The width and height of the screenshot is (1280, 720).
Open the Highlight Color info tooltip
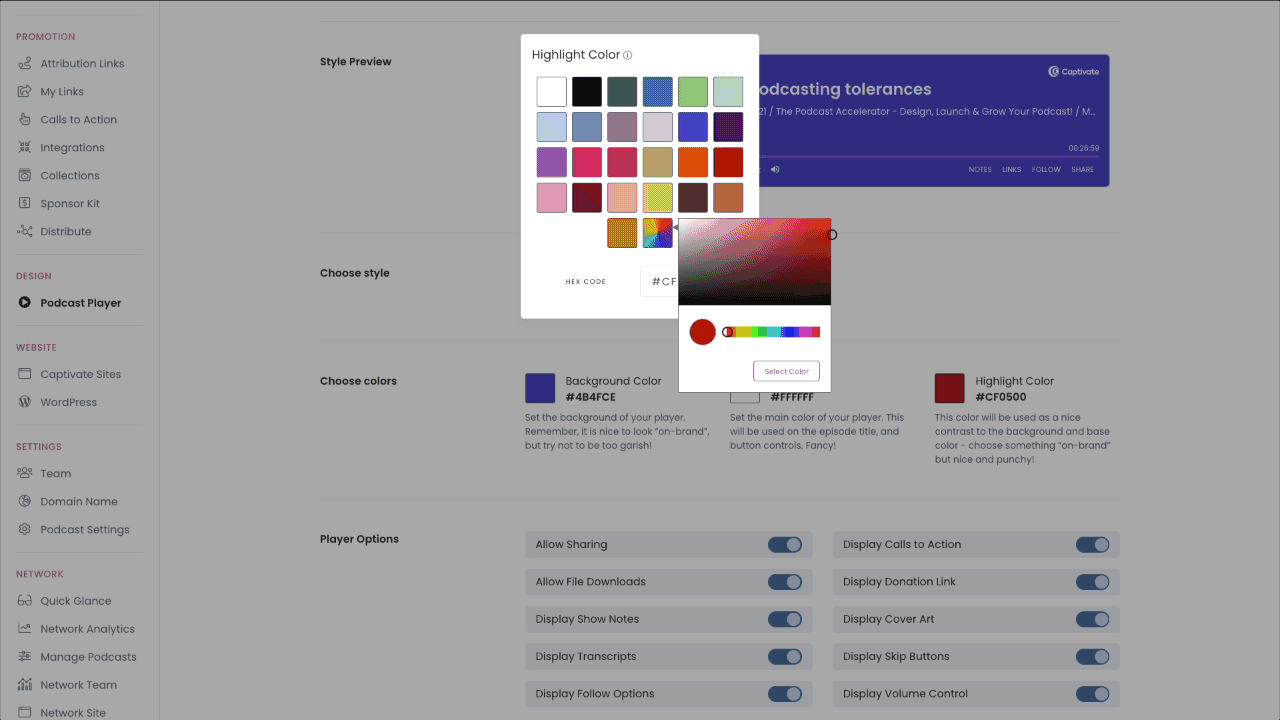[630, 55]
